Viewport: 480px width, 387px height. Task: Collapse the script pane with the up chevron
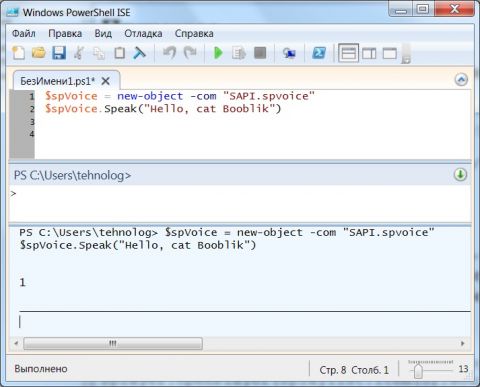(461, 80)
